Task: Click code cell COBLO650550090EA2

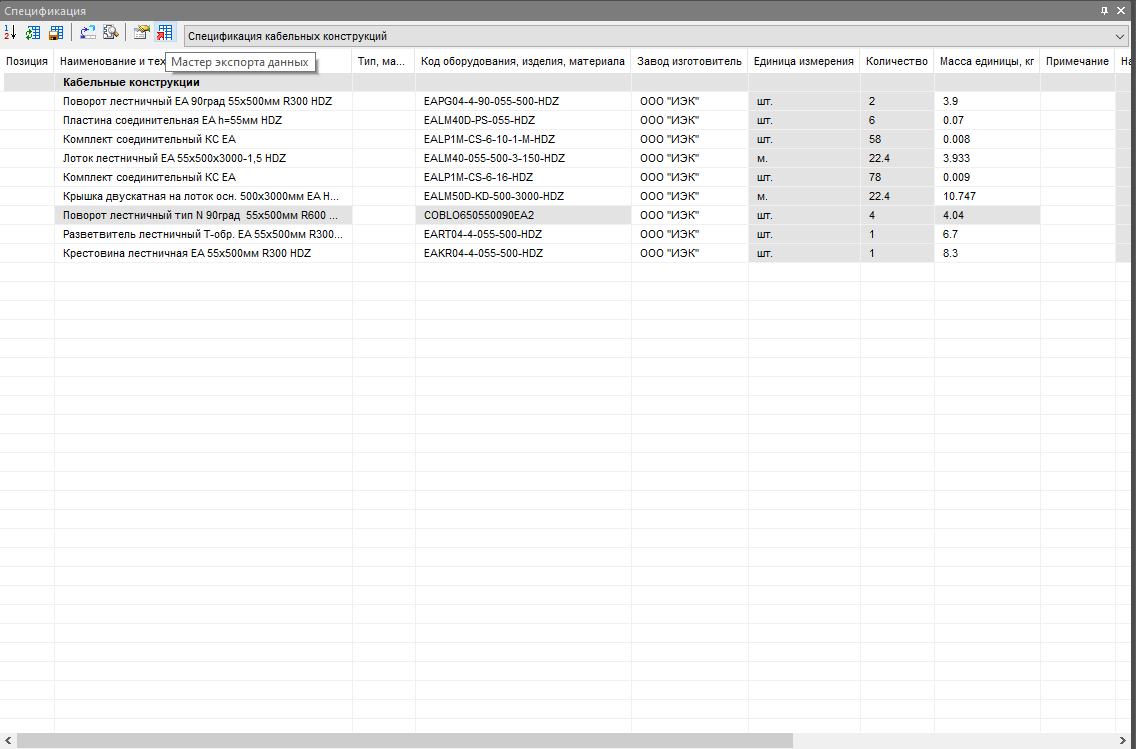Action: 522,215
